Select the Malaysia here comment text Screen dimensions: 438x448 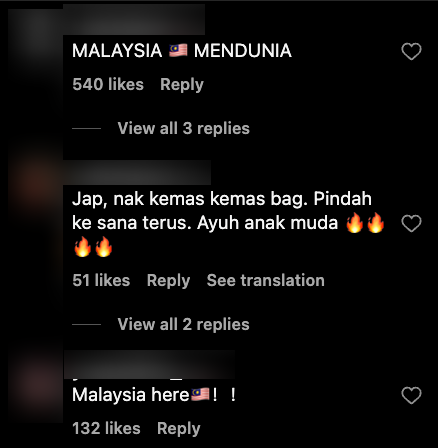(154, 395)
